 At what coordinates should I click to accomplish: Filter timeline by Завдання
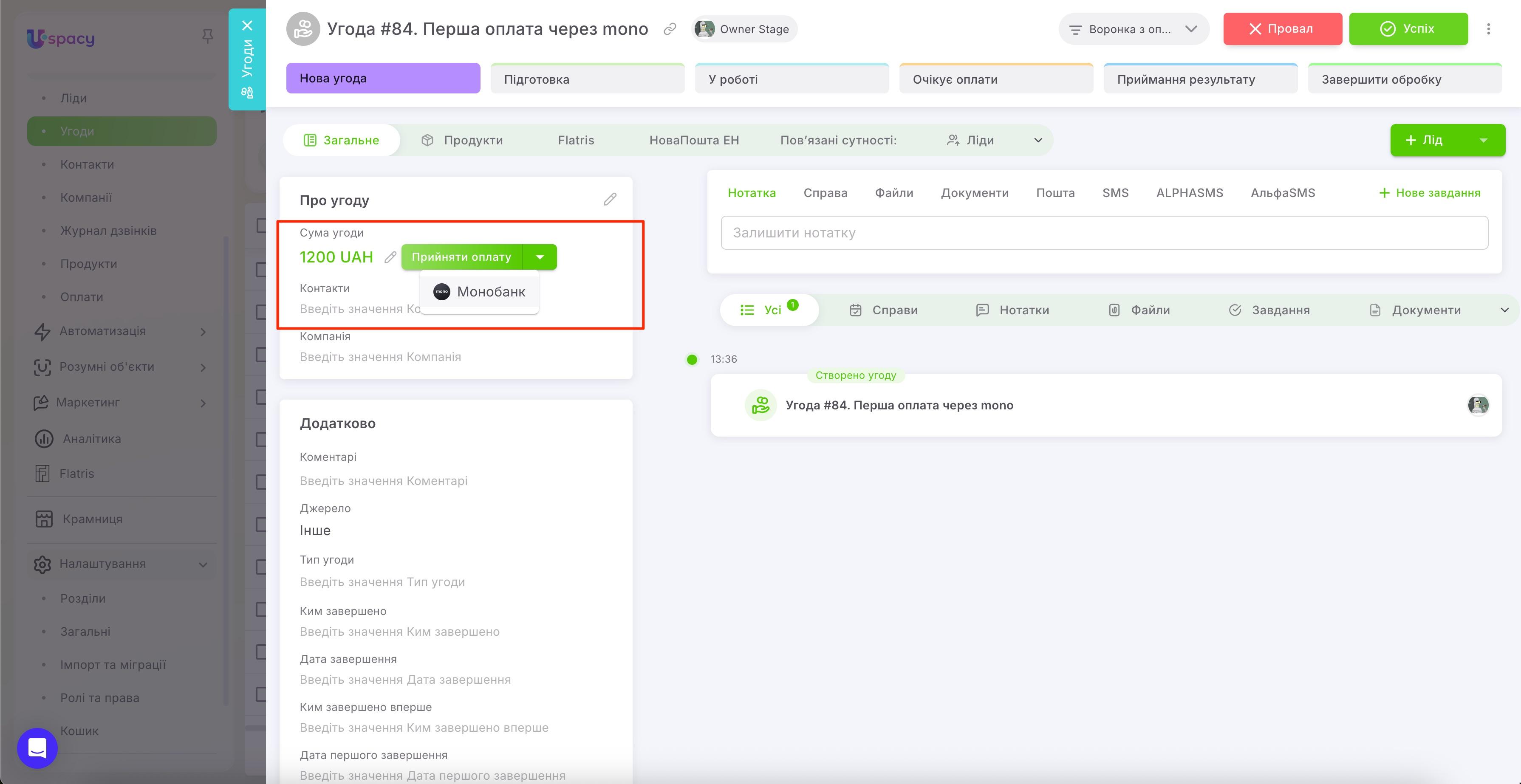pos(1269,310)
